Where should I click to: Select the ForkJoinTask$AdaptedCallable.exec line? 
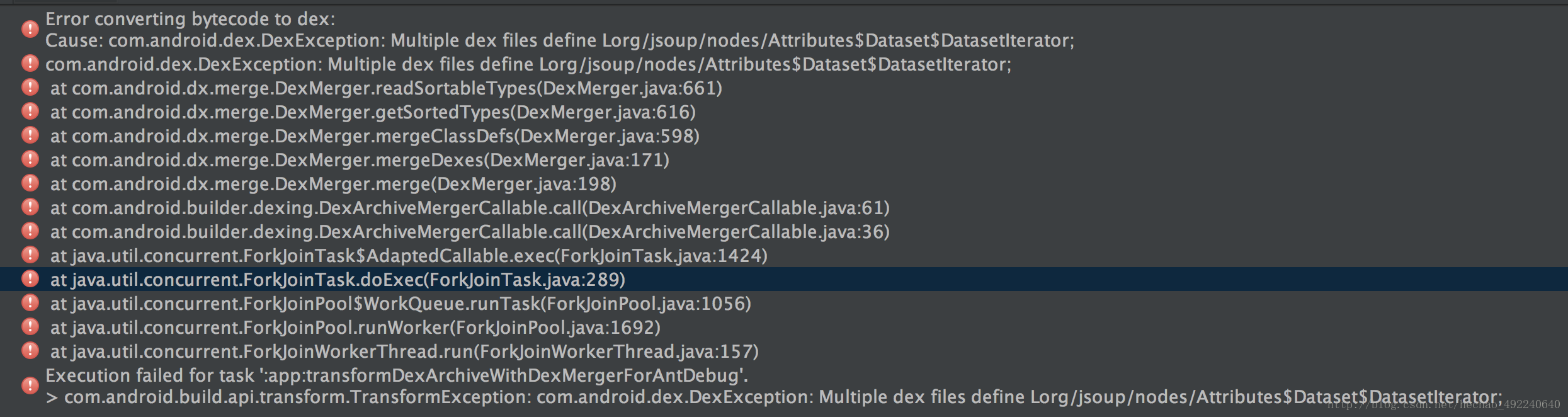(x=409, y=256)
